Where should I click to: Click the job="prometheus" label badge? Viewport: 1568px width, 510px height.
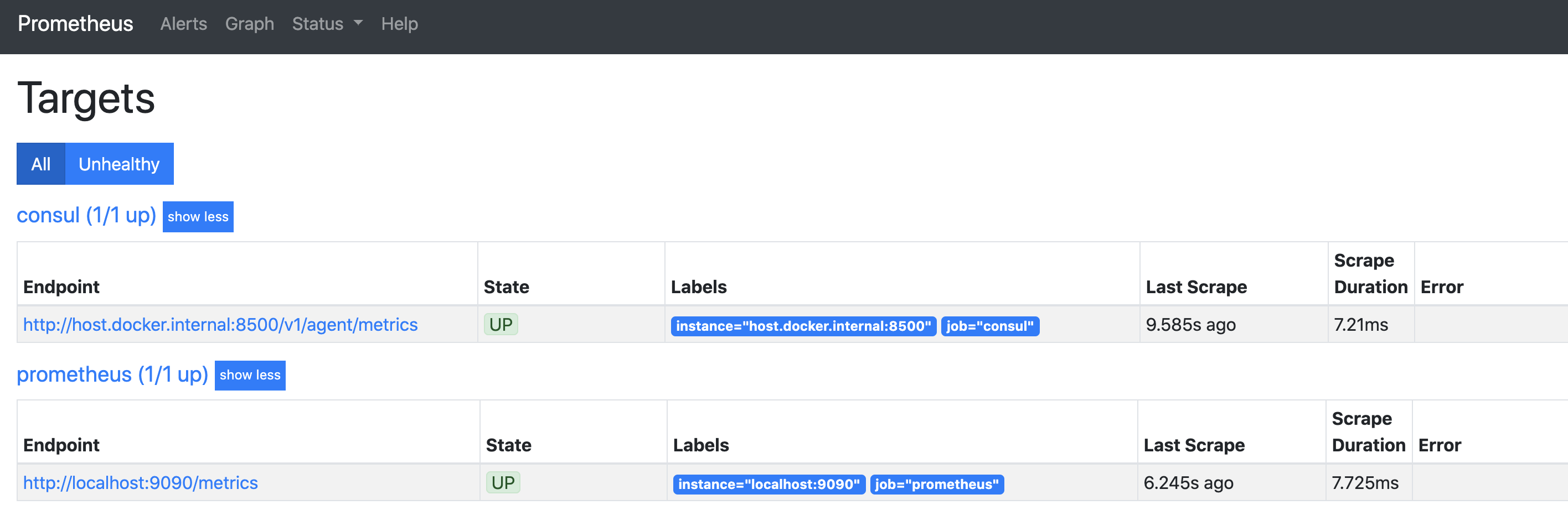coord(937,484)
